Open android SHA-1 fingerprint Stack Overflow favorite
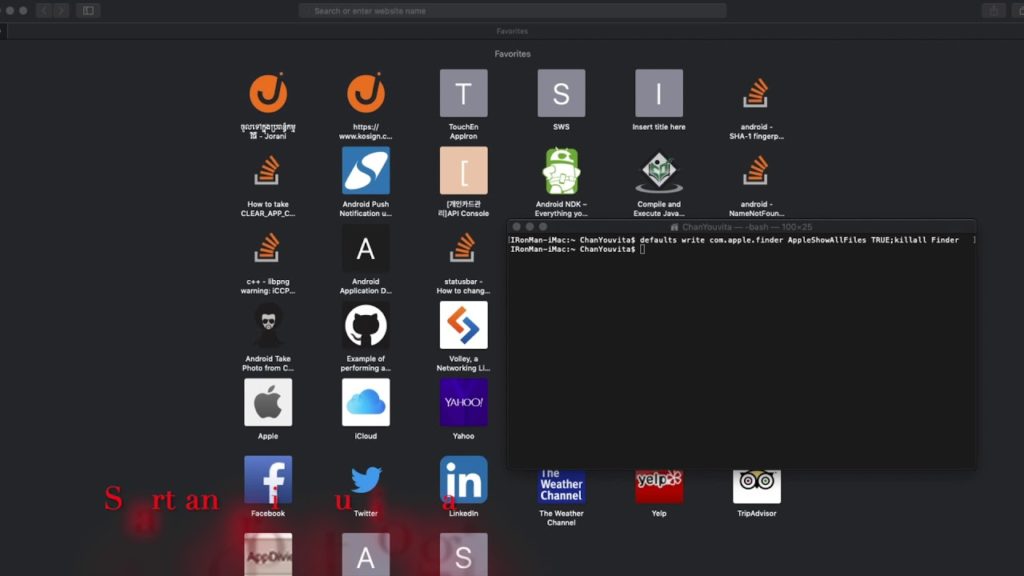The image size is (1024, 576). tap(756, 93)
